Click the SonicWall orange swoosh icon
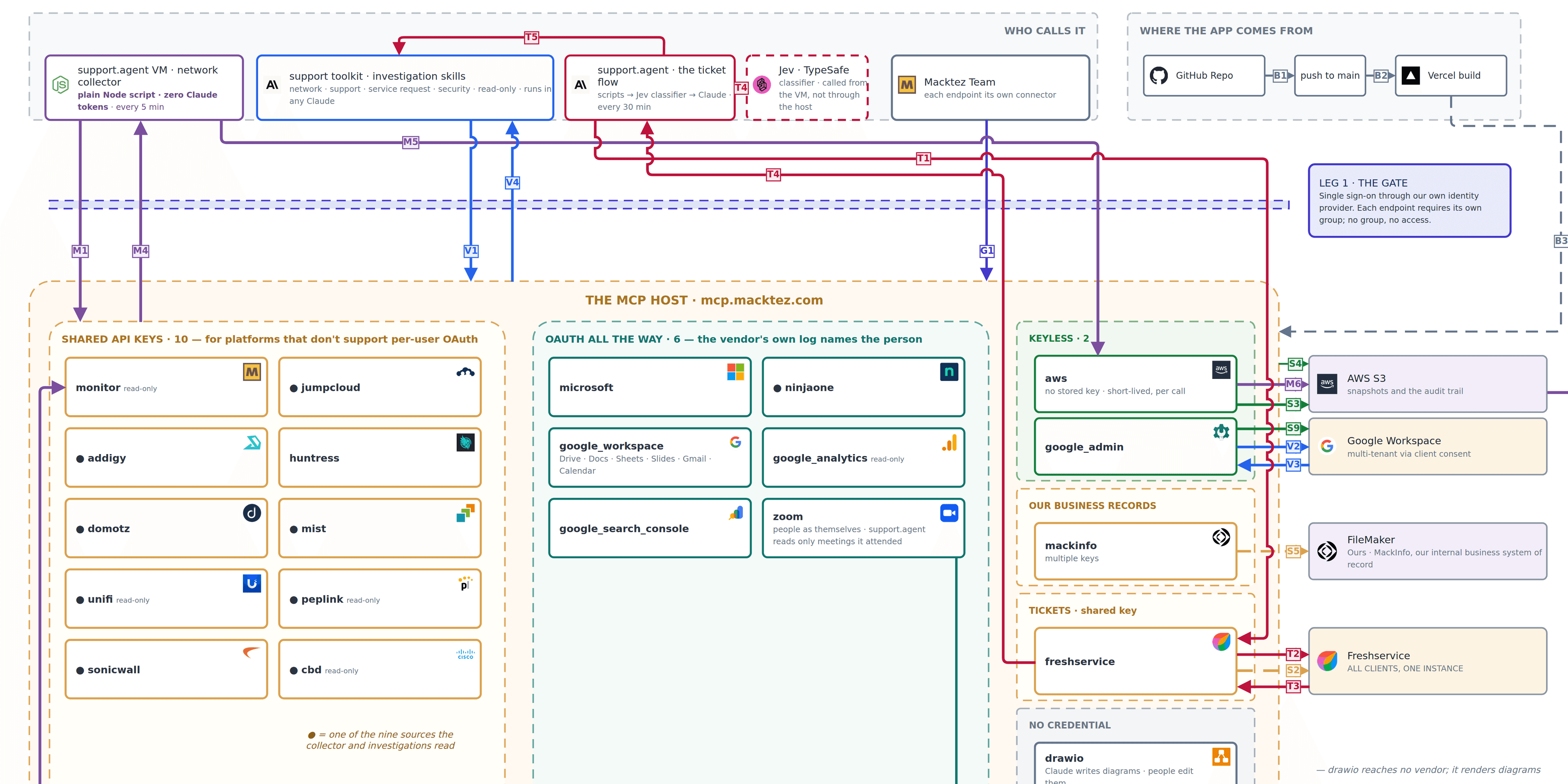 coord(252,653)
